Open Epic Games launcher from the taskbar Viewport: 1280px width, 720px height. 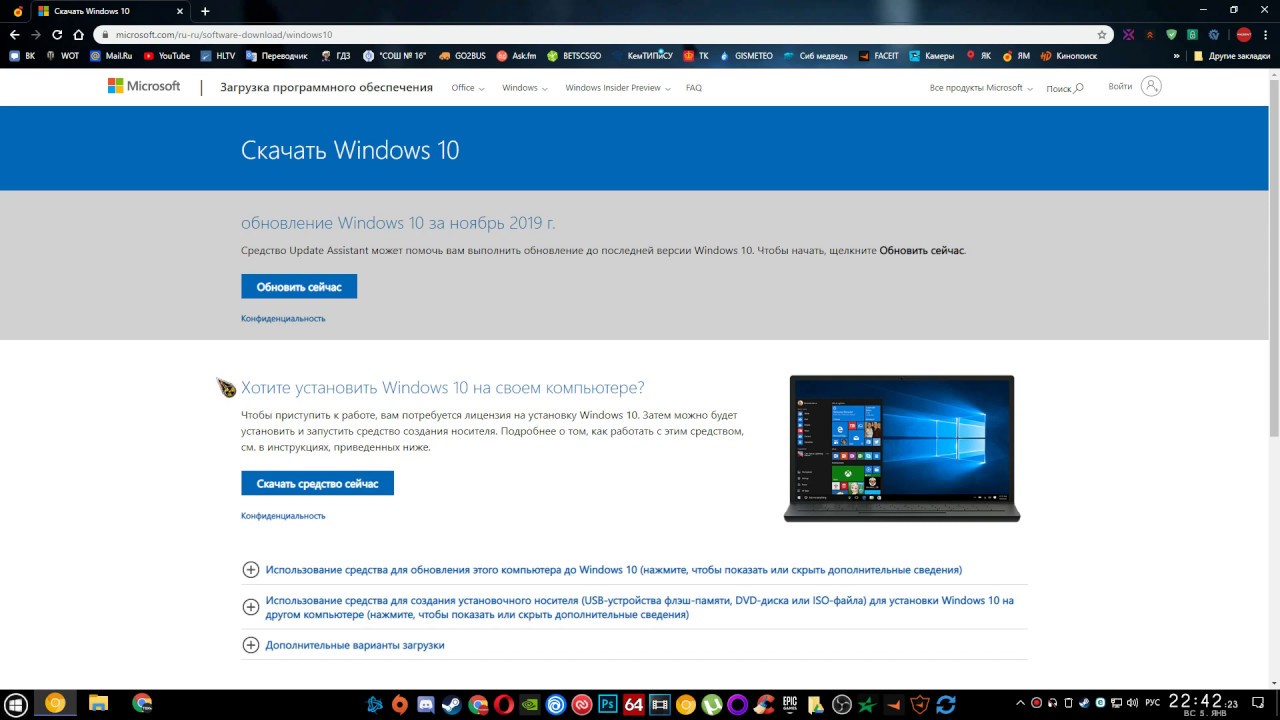[x=790, y=704]
